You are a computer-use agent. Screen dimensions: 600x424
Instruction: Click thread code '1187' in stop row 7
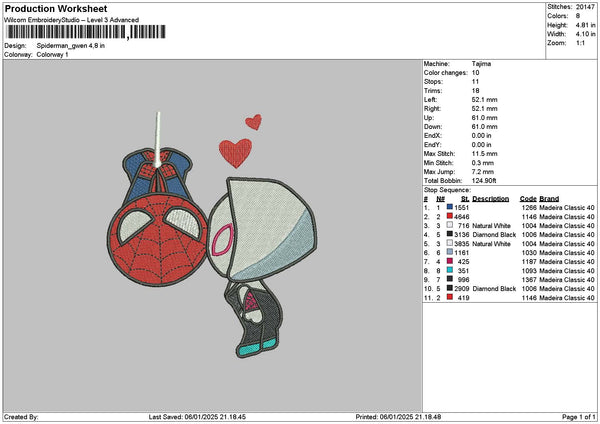click(529, 262)
